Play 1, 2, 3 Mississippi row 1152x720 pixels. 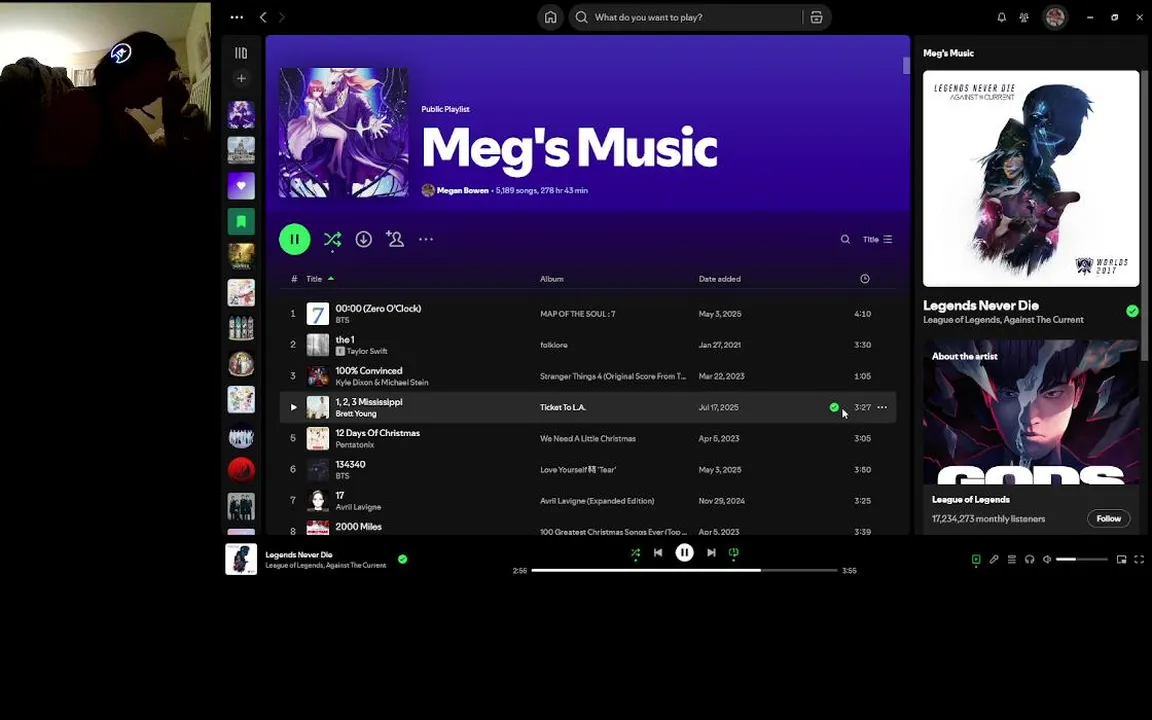coord(293,407)
